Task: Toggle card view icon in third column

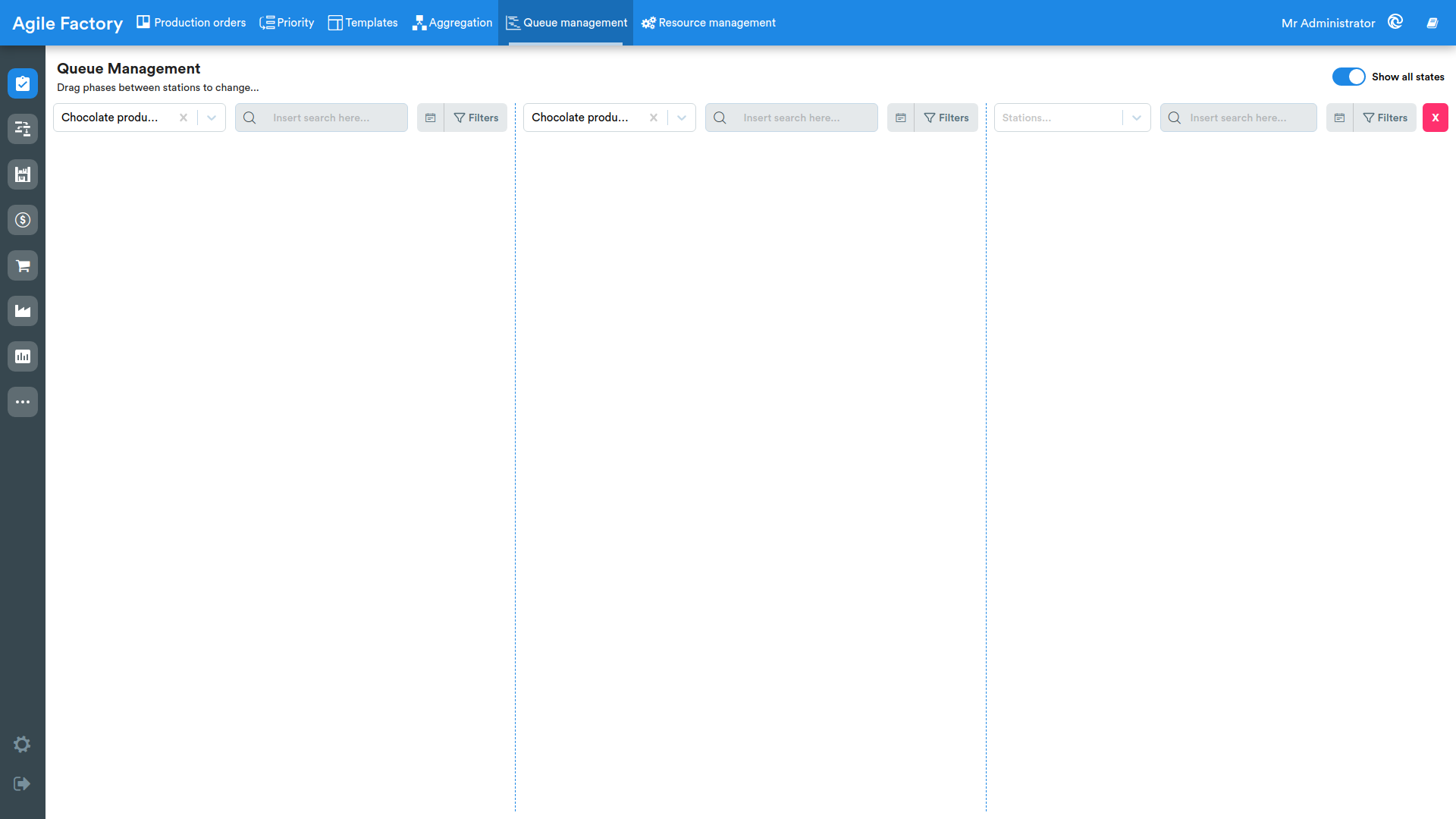Action: 1339,118
